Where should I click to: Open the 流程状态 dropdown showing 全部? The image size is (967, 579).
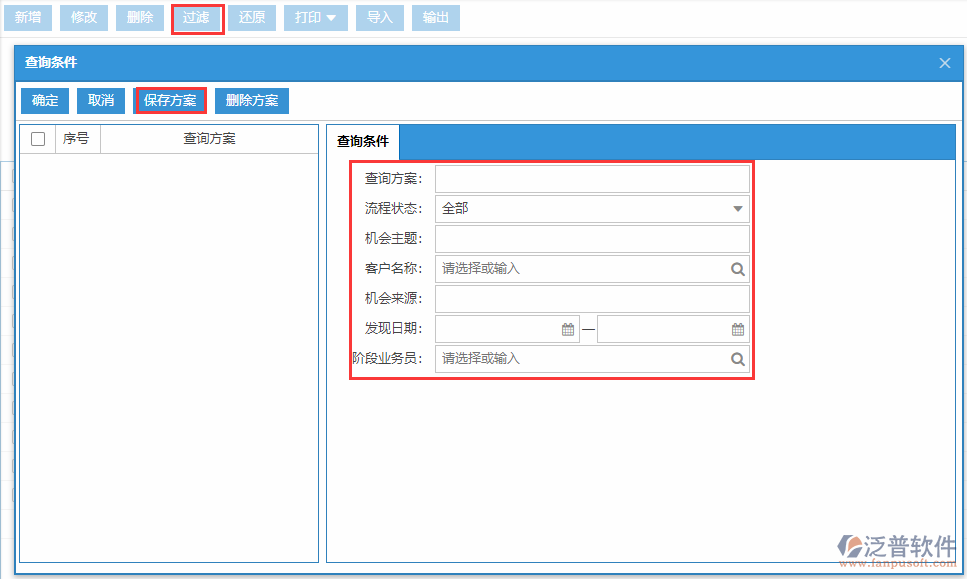(x=737, y=208)
